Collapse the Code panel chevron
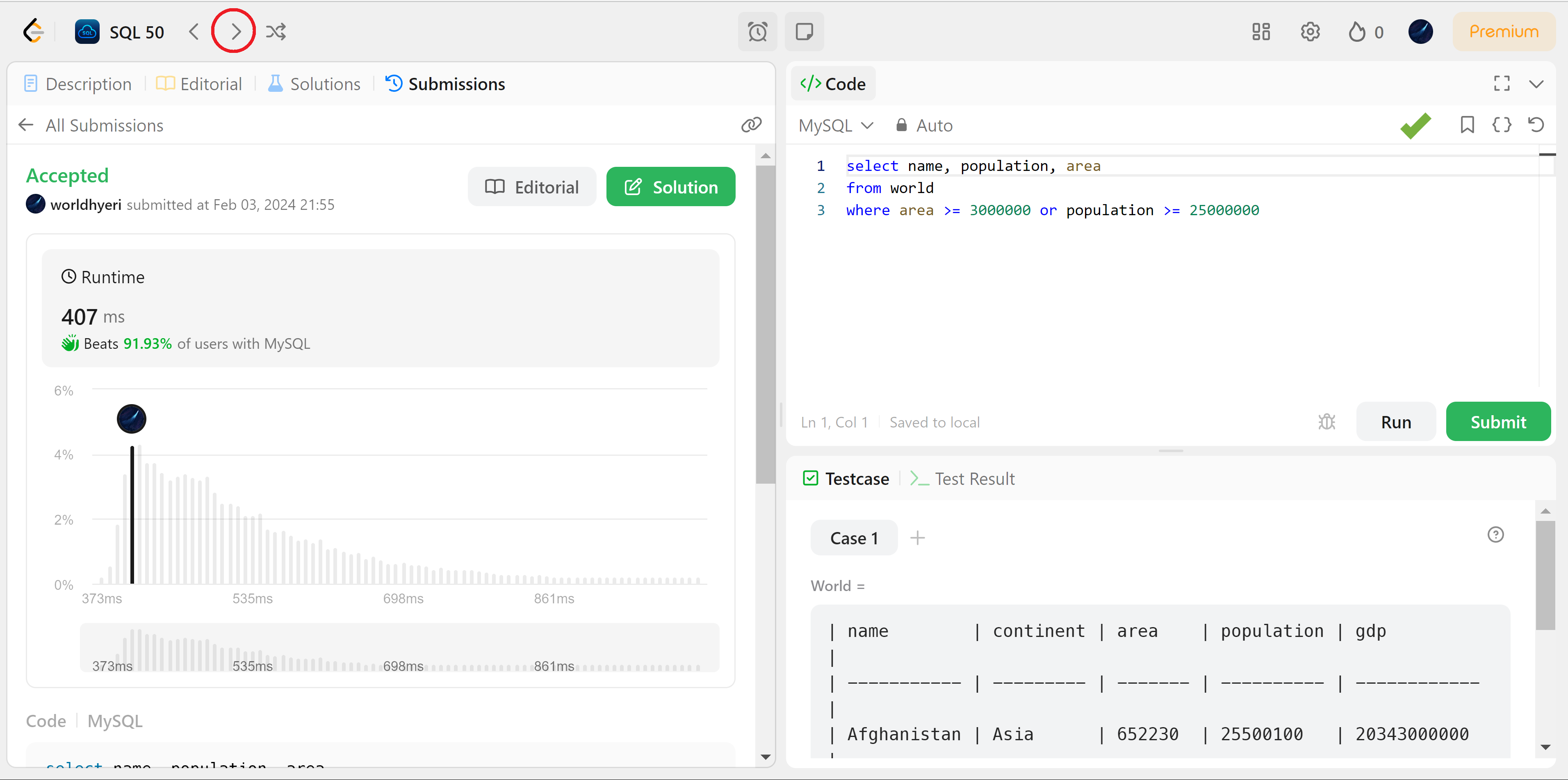The width and height of the screenshot is (1568, 780). pos(1536,84)
